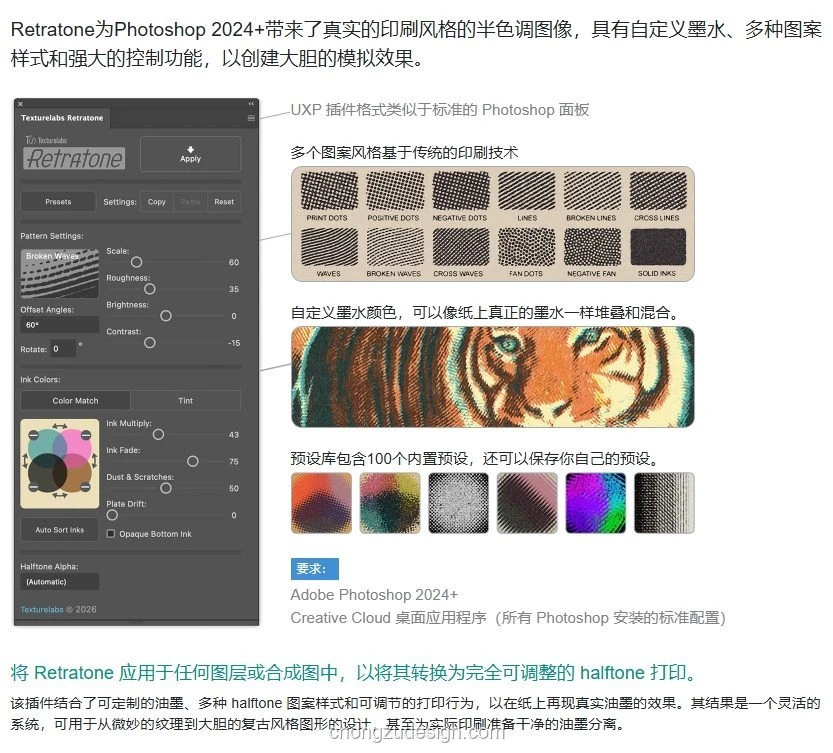
Task: Reset the settings
Action: pos(224,202)
